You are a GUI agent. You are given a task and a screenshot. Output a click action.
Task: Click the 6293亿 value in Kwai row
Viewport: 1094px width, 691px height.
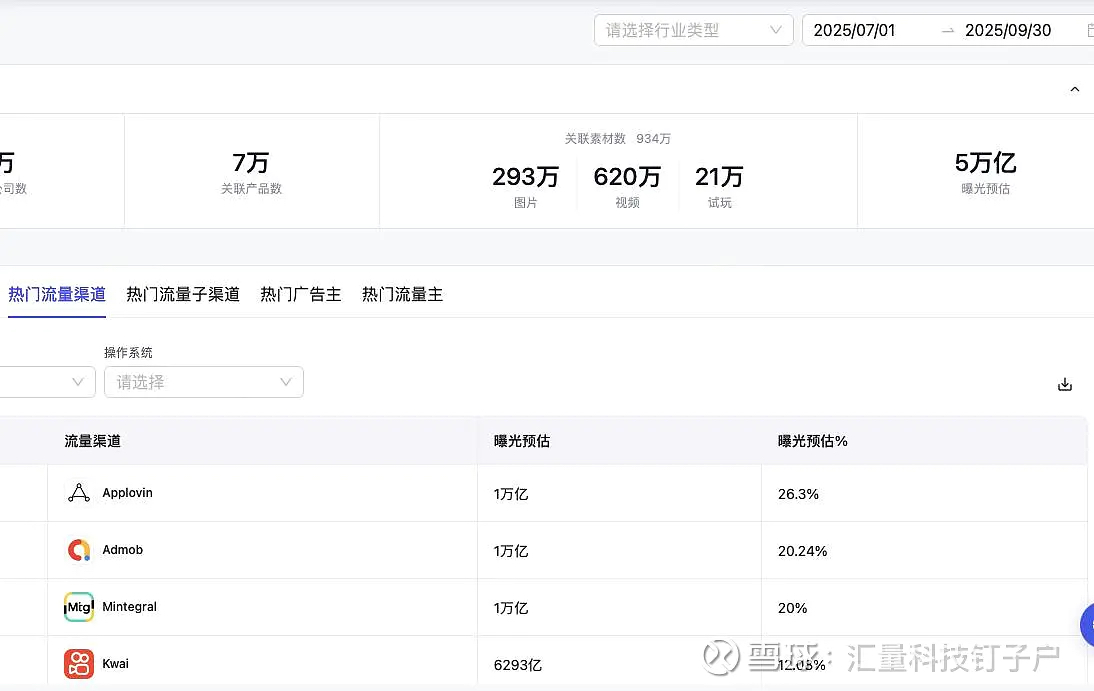click(x=517, y=665)
